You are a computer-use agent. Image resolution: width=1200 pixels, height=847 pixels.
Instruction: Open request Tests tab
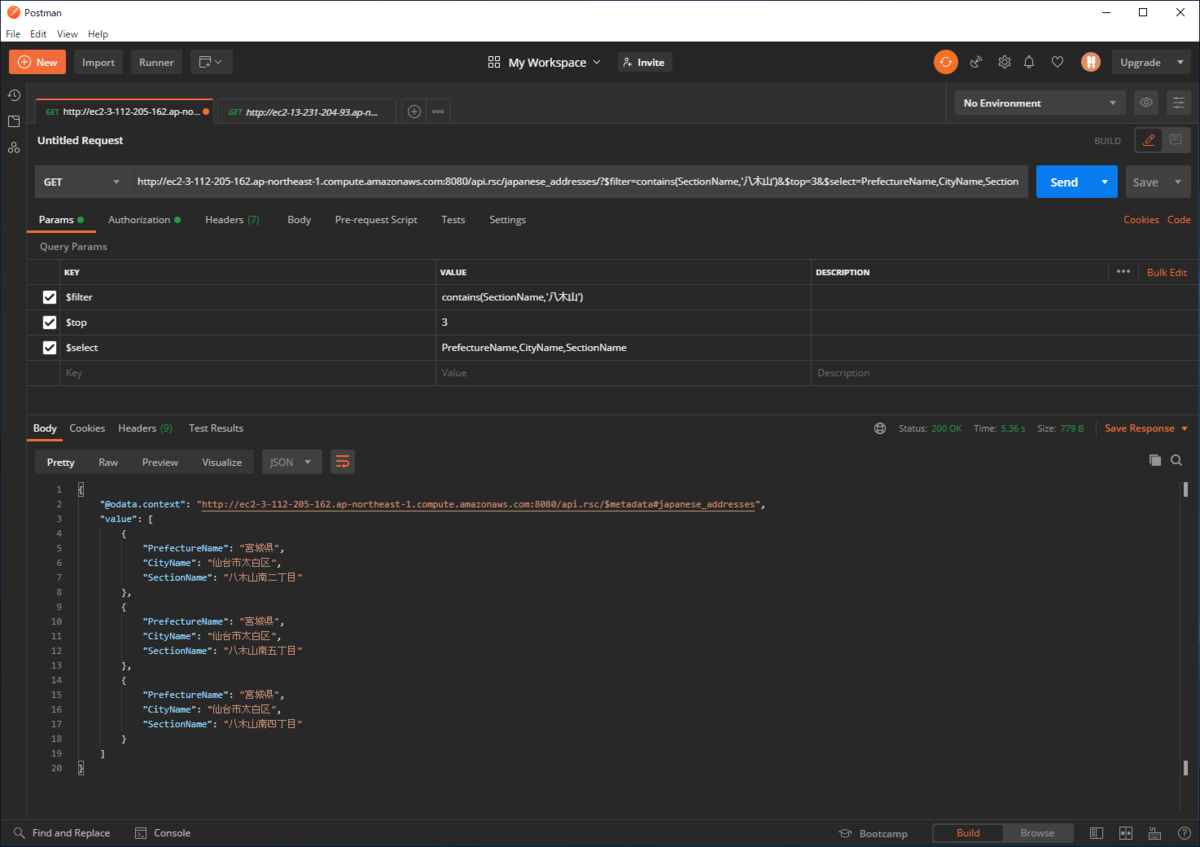pyautogui.click(x=453, y=219)
